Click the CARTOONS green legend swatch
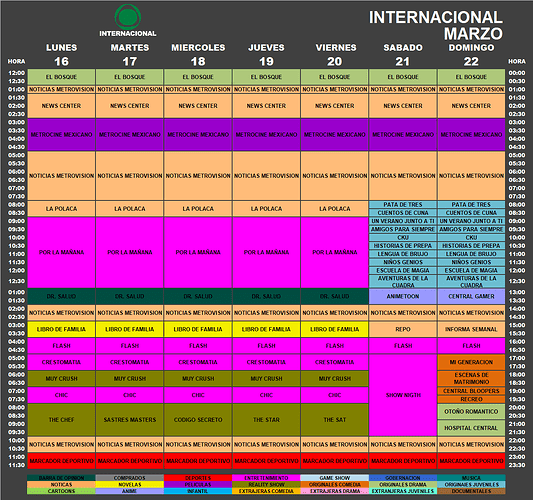The width and height of the screenshot is (533, 500). pyautogui.click(x=61, y=491)
